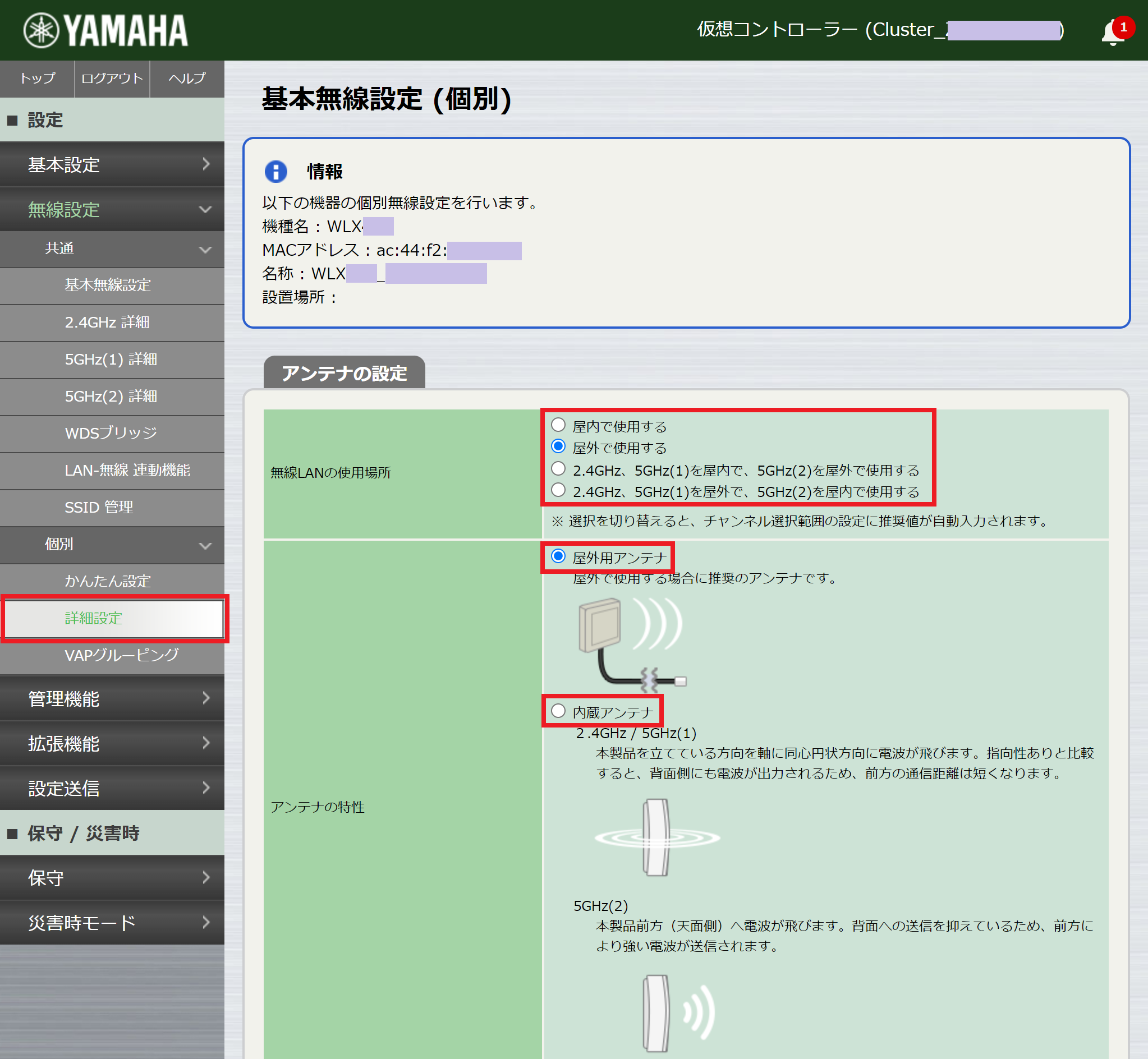Click ログアウト to log out
The image size is (1148, 1059).
(111, 79)
